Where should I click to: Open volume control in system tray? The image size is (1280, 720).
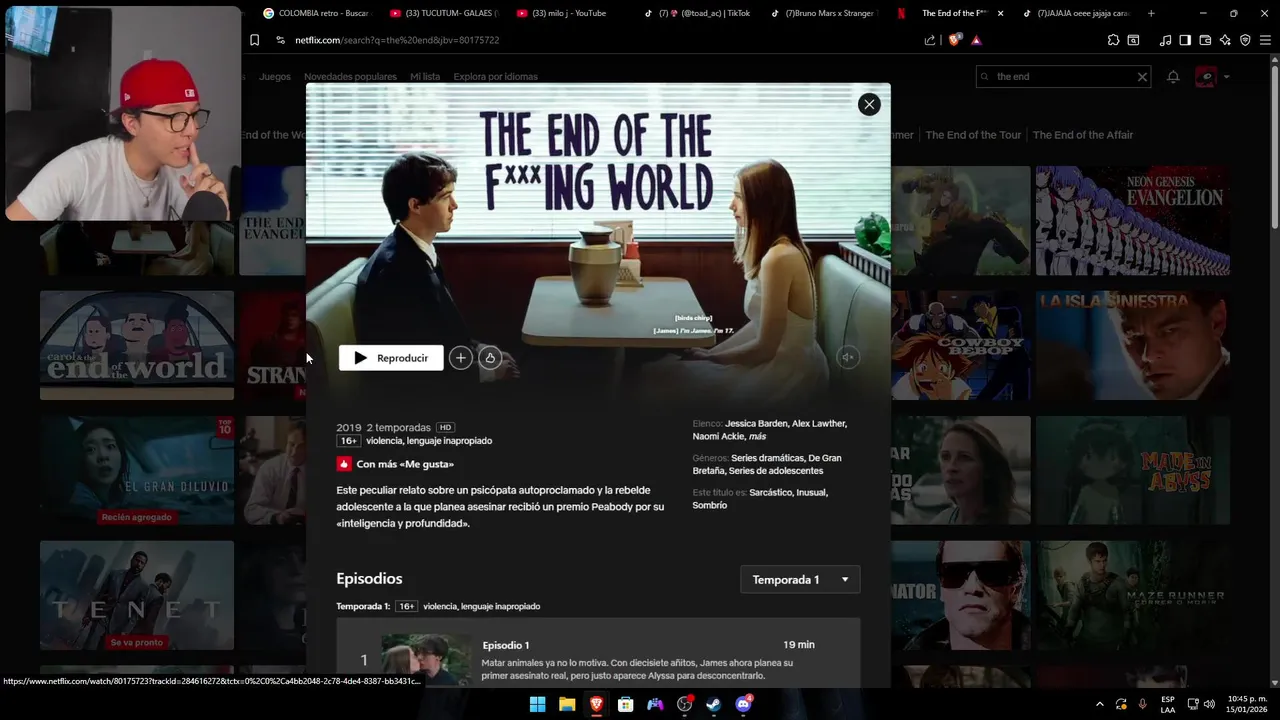(1209, 704)
